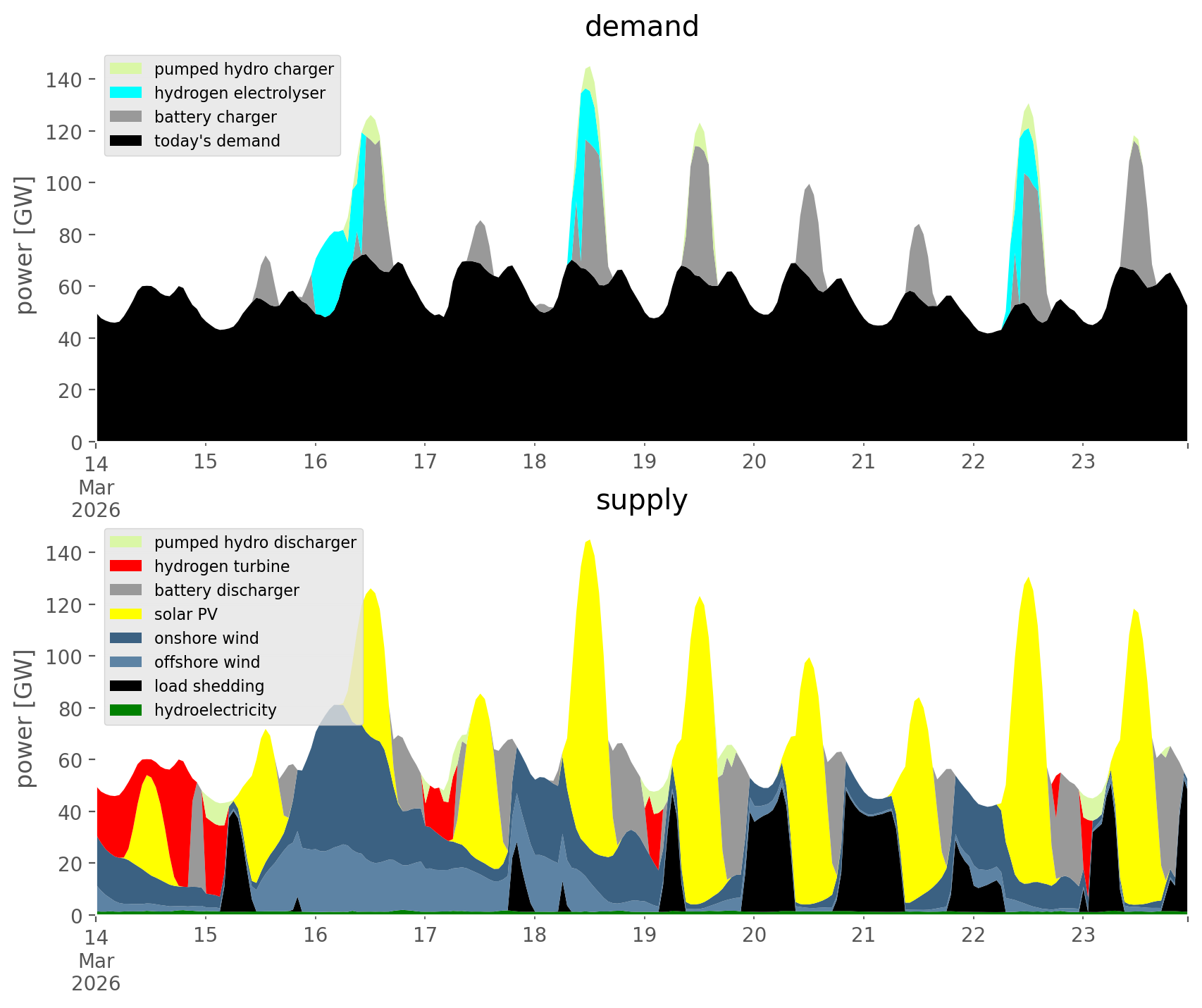Click the 'Mar 2026' label under supply chart
Screen dimensions: 1202x1008
pos(96,971)
